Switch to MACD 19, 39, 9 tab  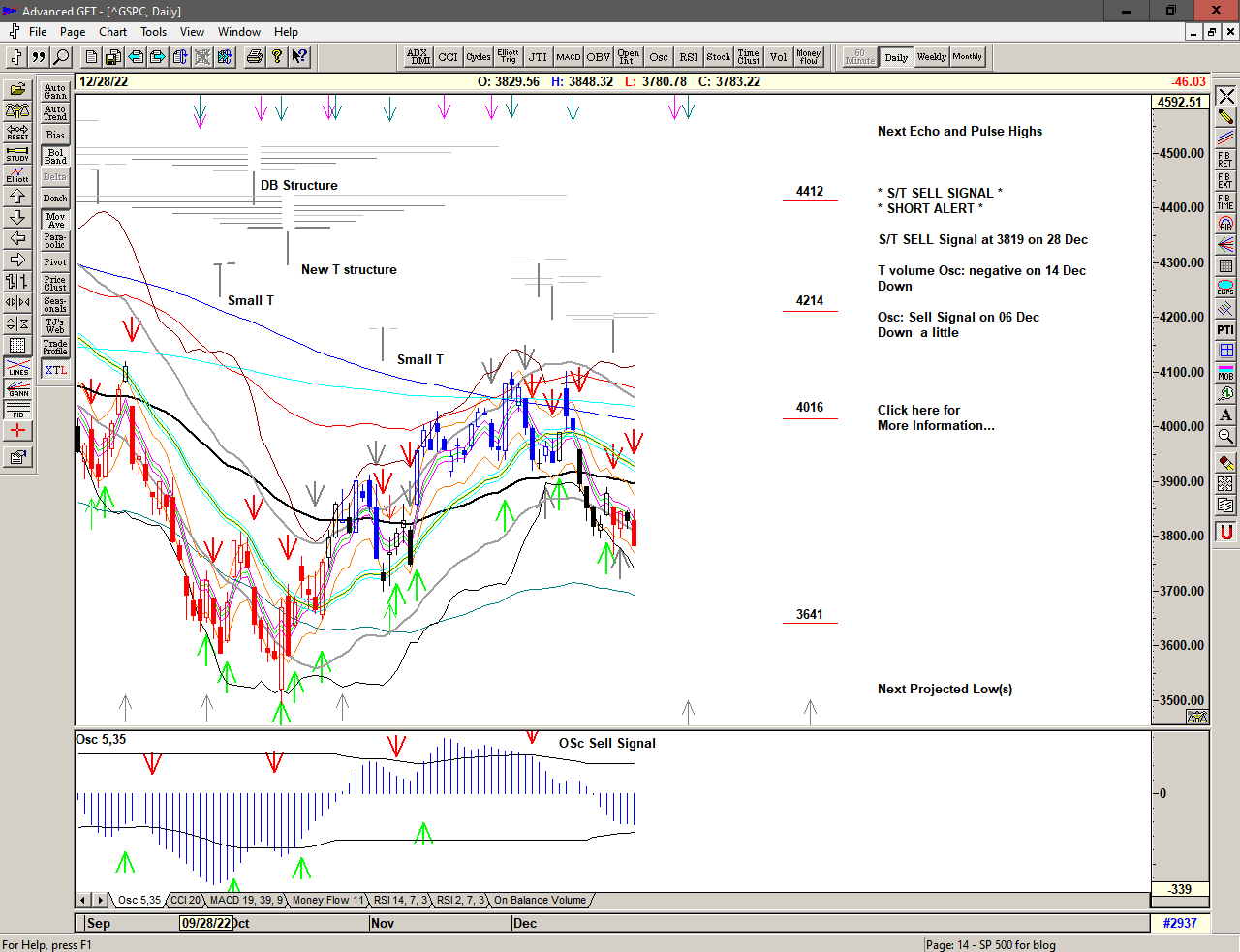[246, 900]
